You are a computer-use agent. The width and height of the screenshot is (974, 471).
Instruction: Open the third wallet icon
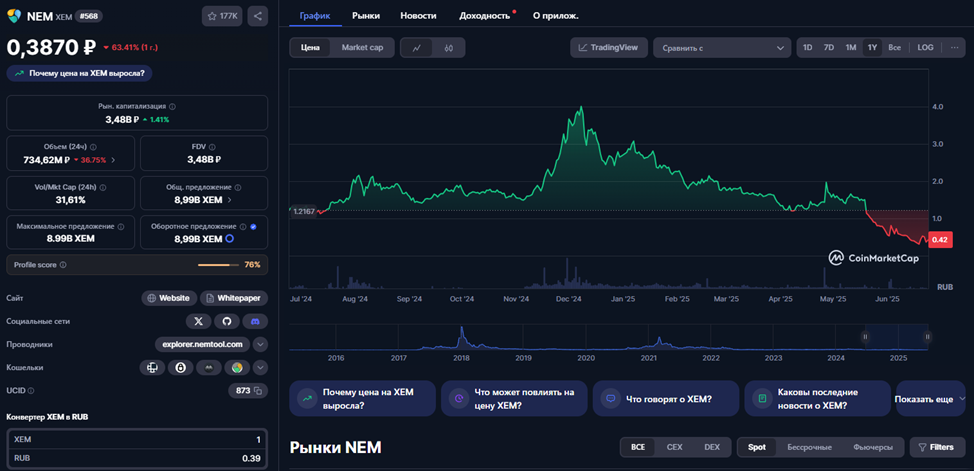209,367
